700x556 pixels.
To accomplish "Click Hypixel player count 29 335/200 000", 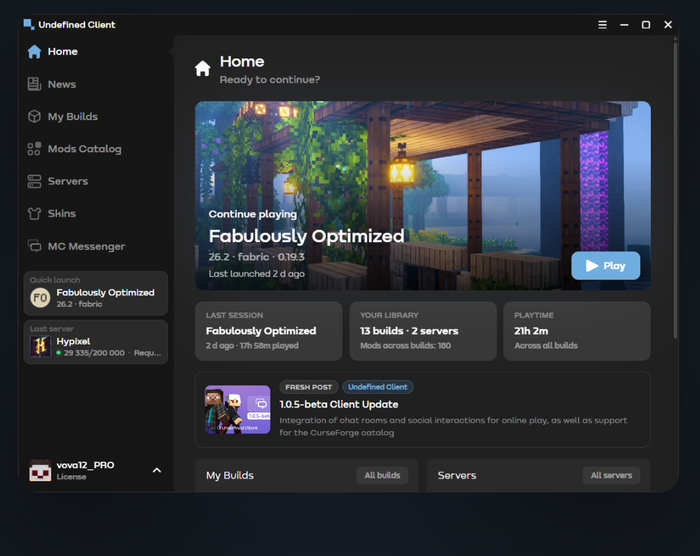I will pos(94,353).
